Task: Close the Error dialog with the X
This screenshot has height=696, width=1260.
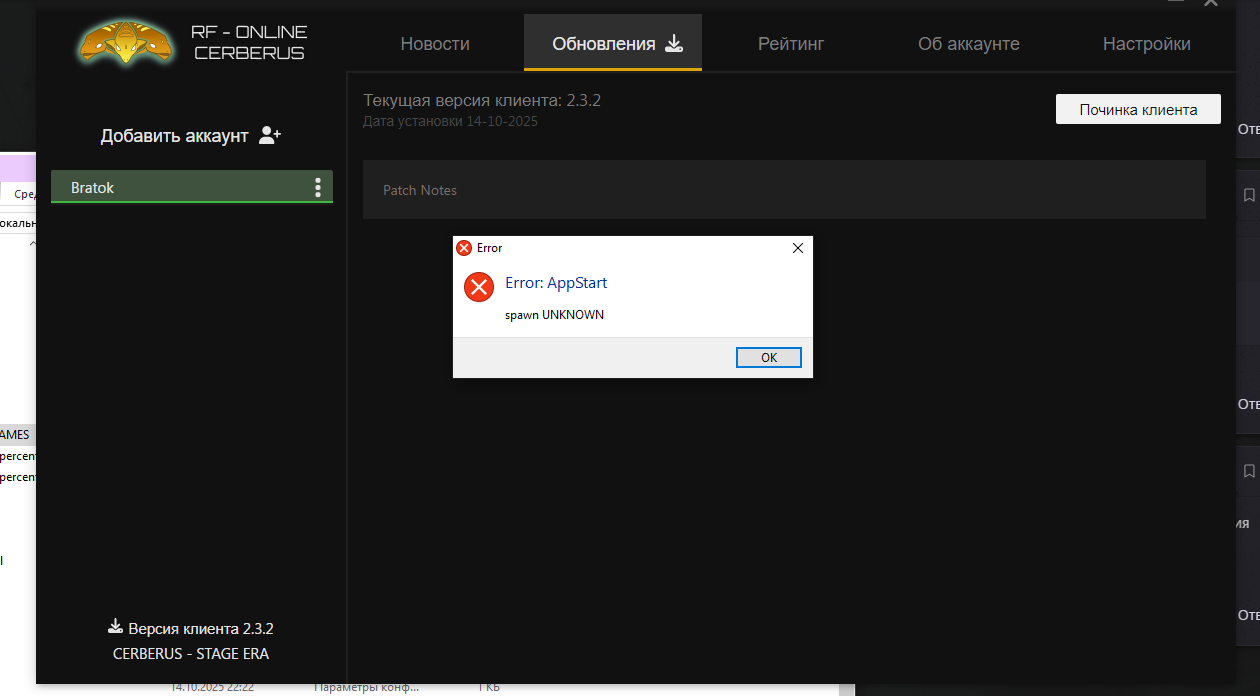Action: point(797,248)
